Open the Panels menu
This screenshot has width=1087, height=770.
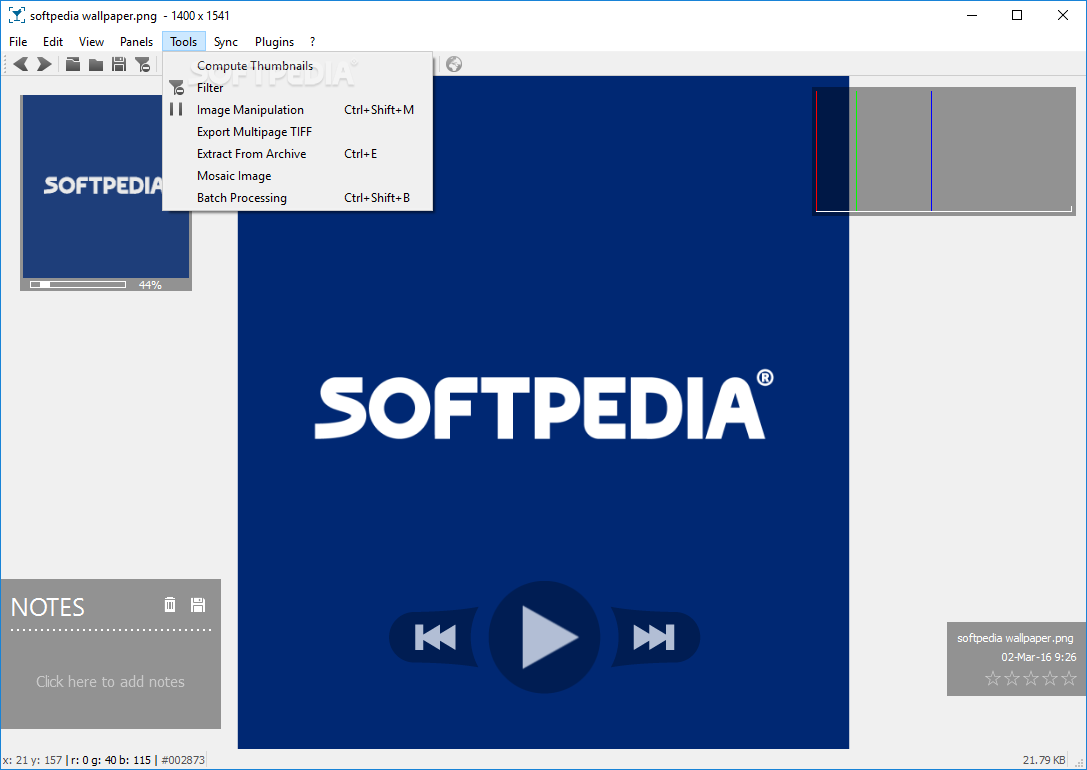tap(136, 42)
